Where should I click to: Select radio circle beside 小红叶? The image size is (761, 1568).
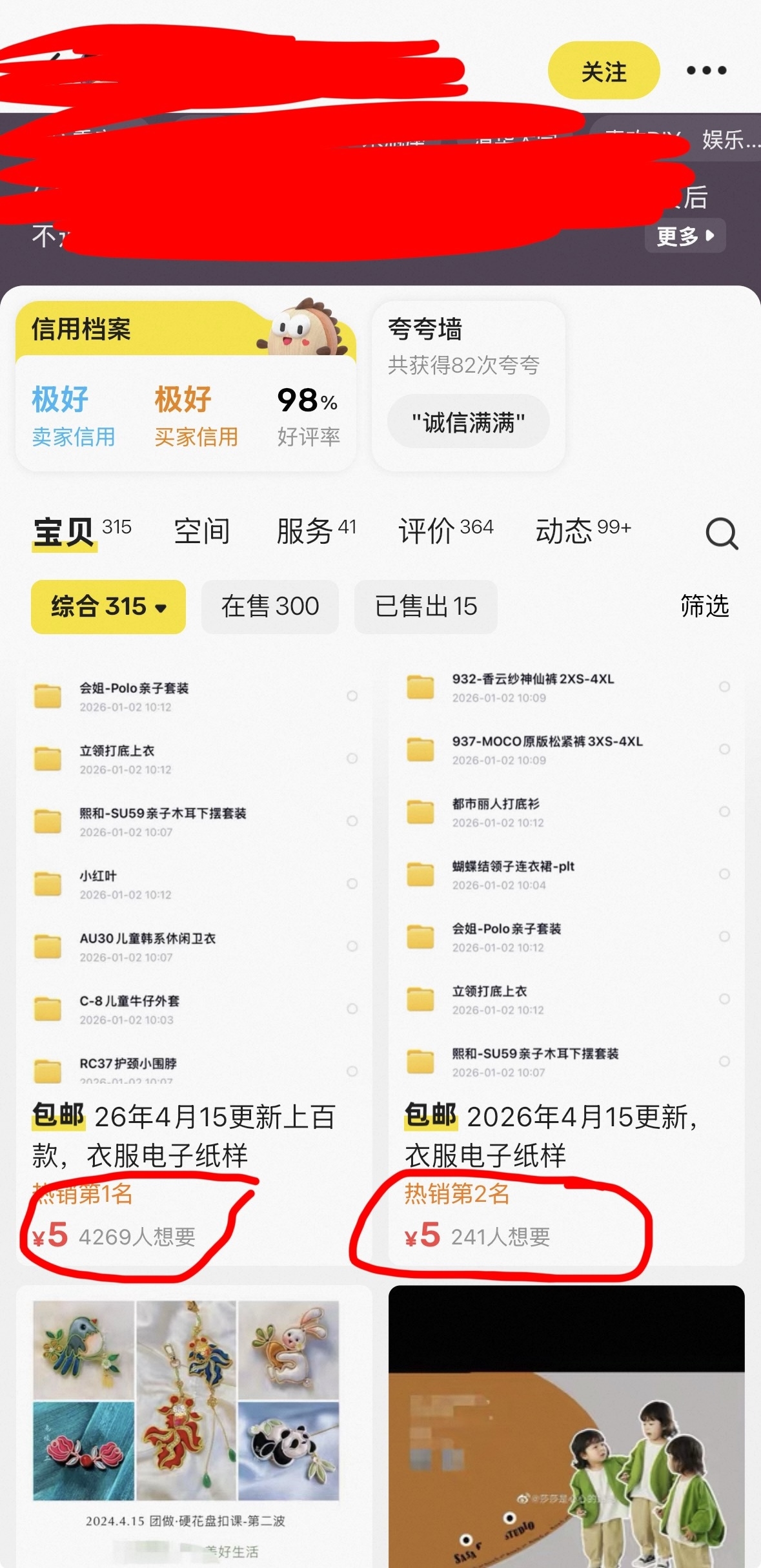tap(352, 883)
